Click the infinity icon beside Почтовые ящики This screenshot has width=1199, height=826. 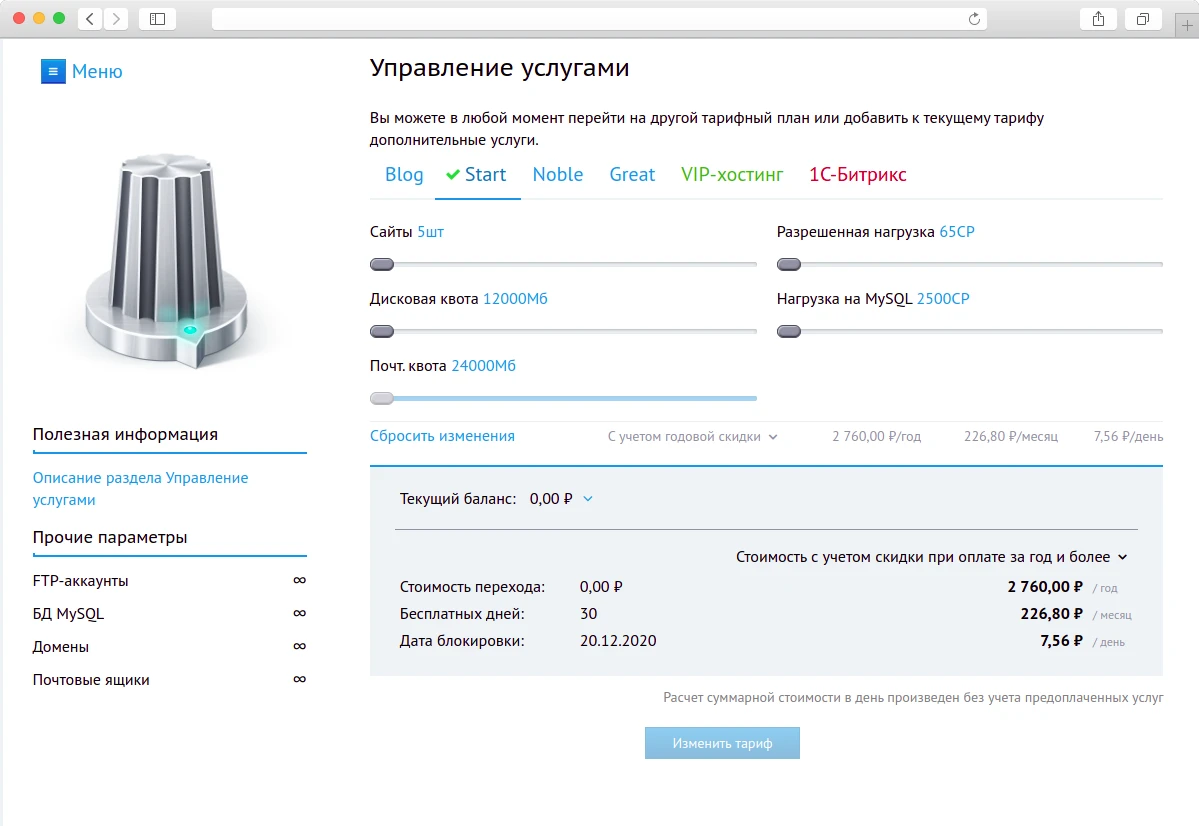point(299,679)
